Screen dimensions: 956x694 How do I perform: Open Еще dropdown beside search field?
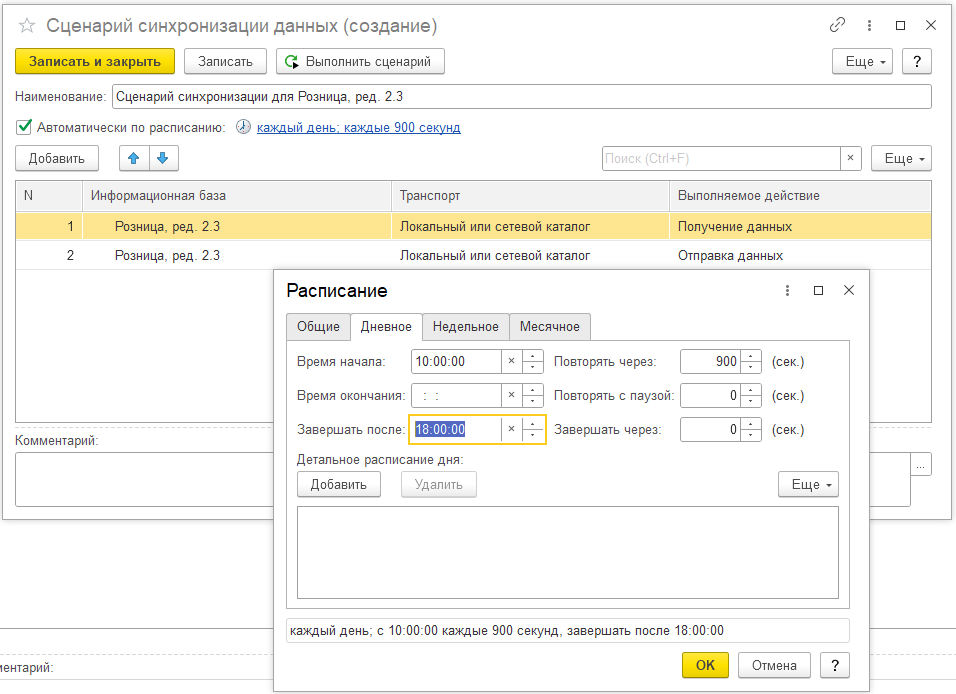tap(900, 158)
